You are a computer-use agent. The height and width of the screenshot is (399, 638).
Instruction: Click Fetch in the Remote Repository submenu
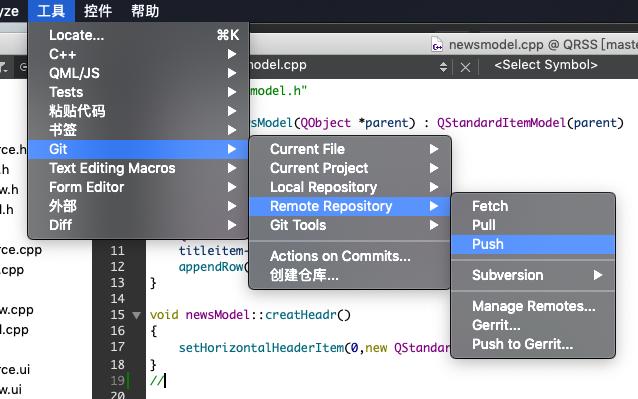(x=533, y=206)
